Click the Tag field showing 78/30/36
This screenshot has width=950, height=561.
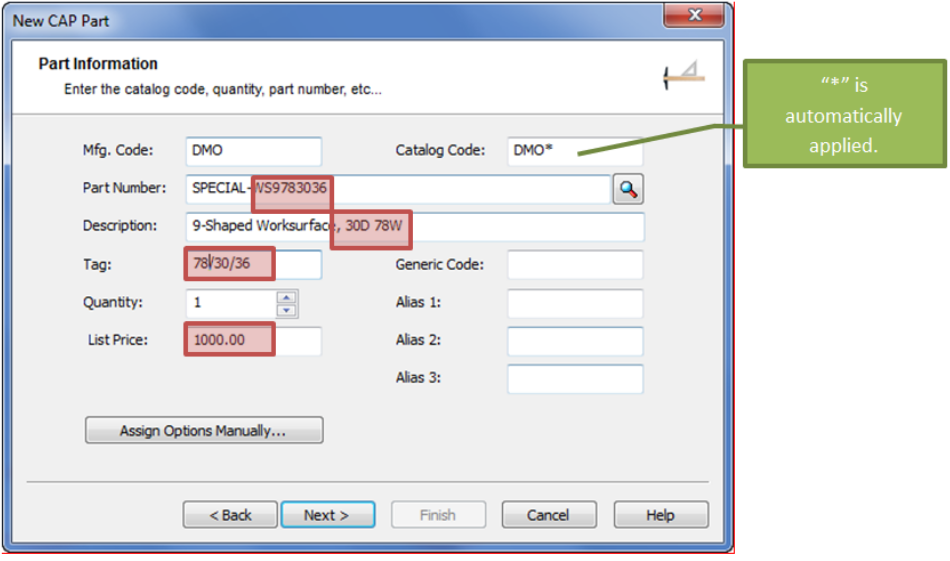pyautogui.click(x=254, y=264)
